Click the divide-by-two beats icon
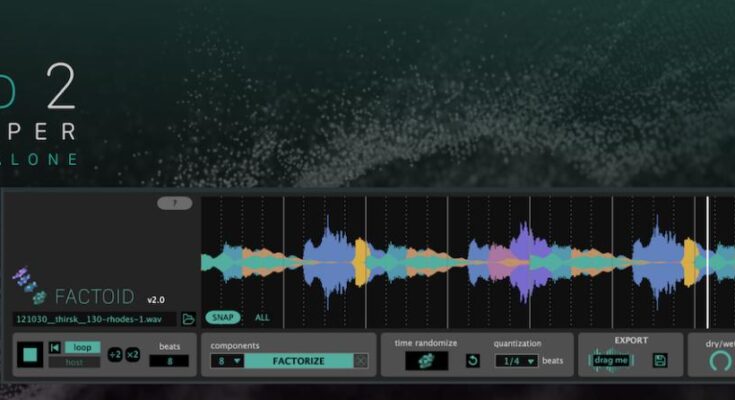 (x=115, y=355)
